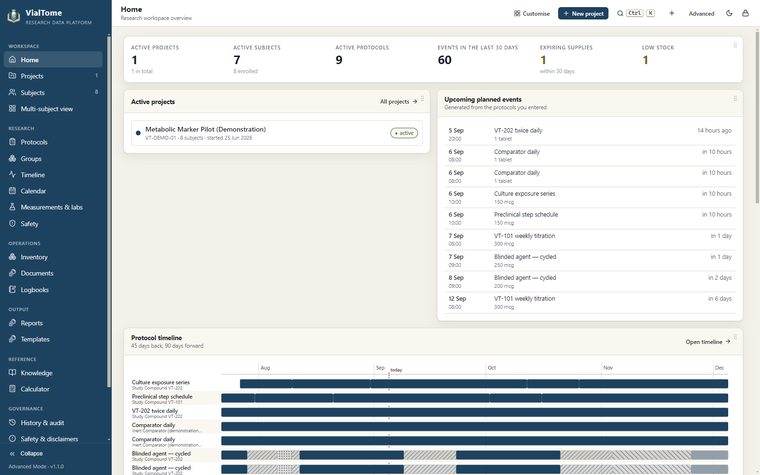Click the Knowledge book icon
The width and height of the screenshot is (760, 475).
click(13, 373)
